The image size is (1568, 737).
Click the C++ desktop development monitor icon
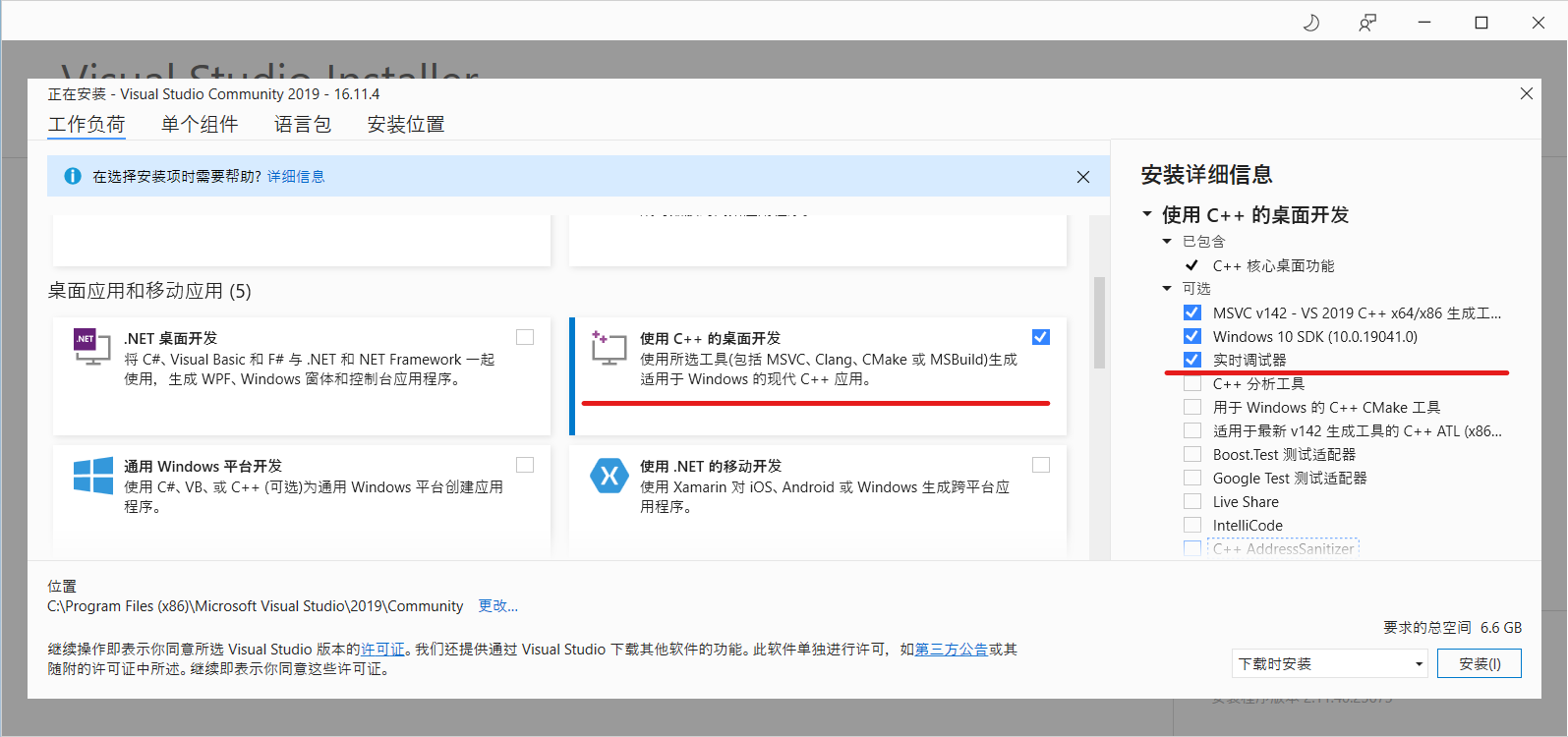coord(609,348)
